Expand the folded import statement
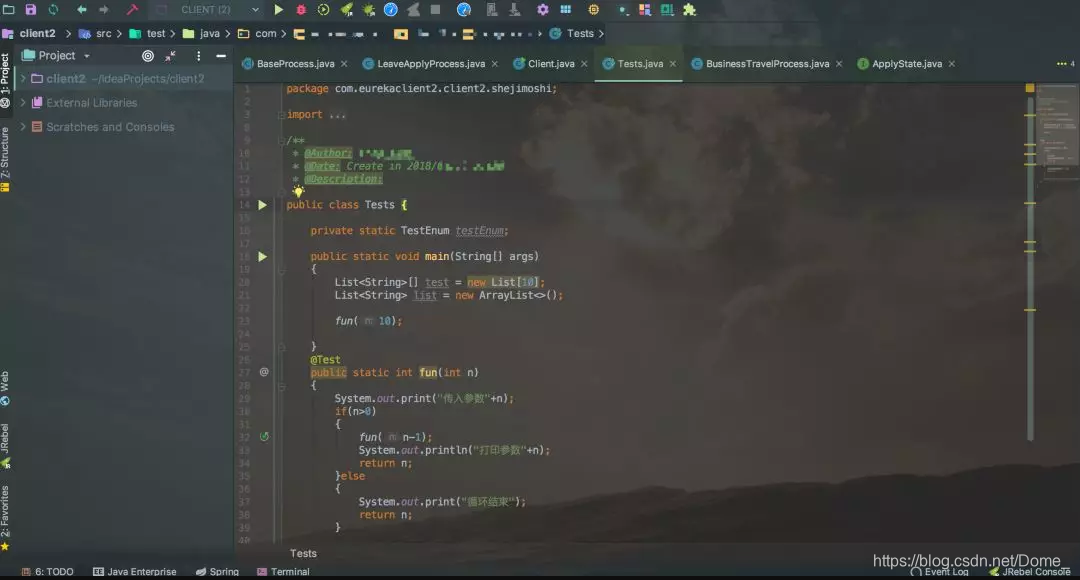Screen dimensions: 1080x580 pos(281,115)
